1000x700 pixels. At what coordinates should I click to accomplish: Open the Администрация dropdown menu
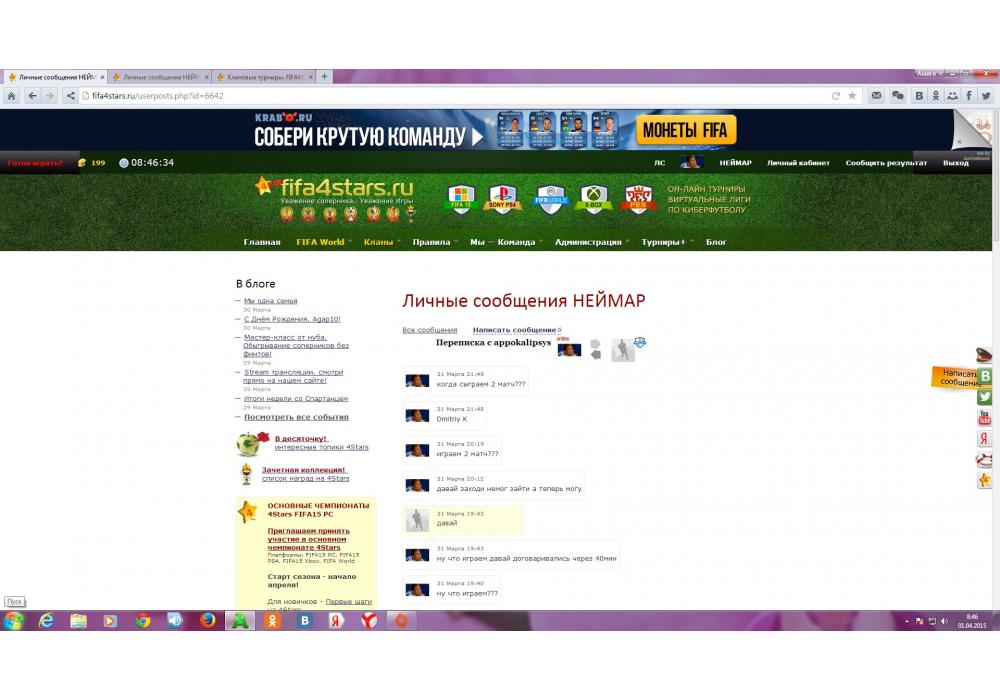588,242
